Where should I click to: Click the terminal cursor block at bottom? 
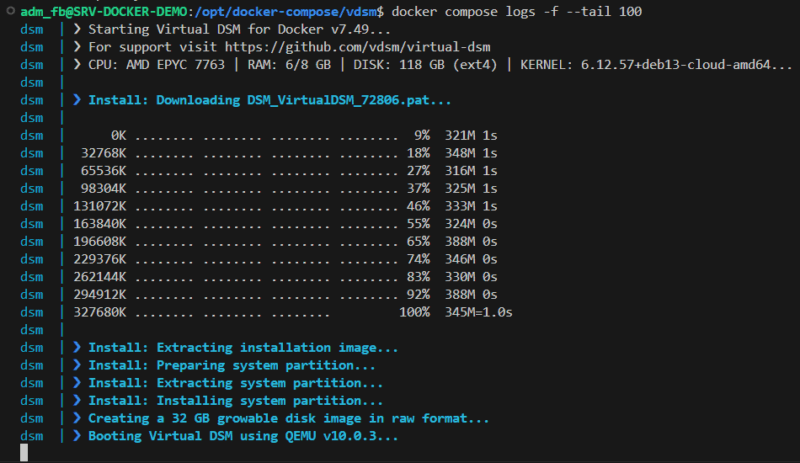click(25, 452)
